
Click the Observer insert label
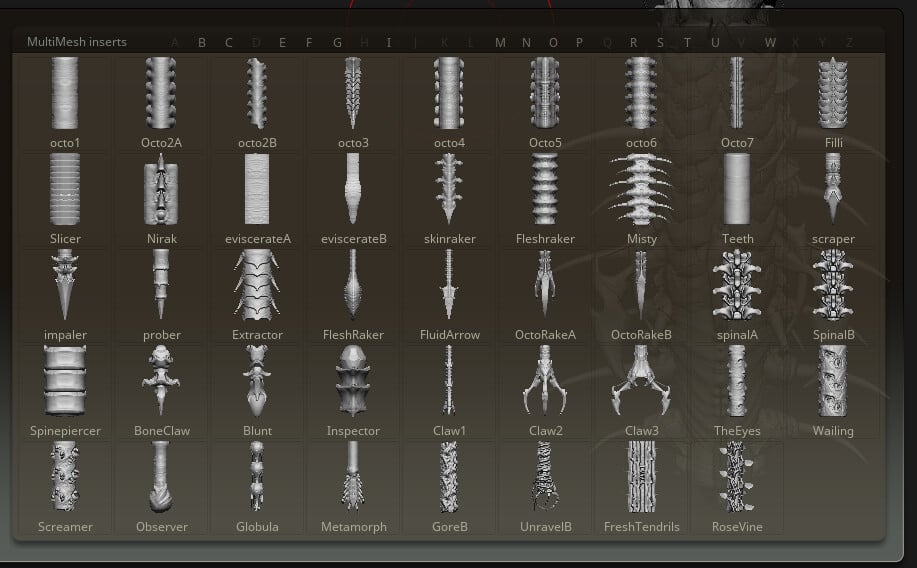click(x=161, y=527)
